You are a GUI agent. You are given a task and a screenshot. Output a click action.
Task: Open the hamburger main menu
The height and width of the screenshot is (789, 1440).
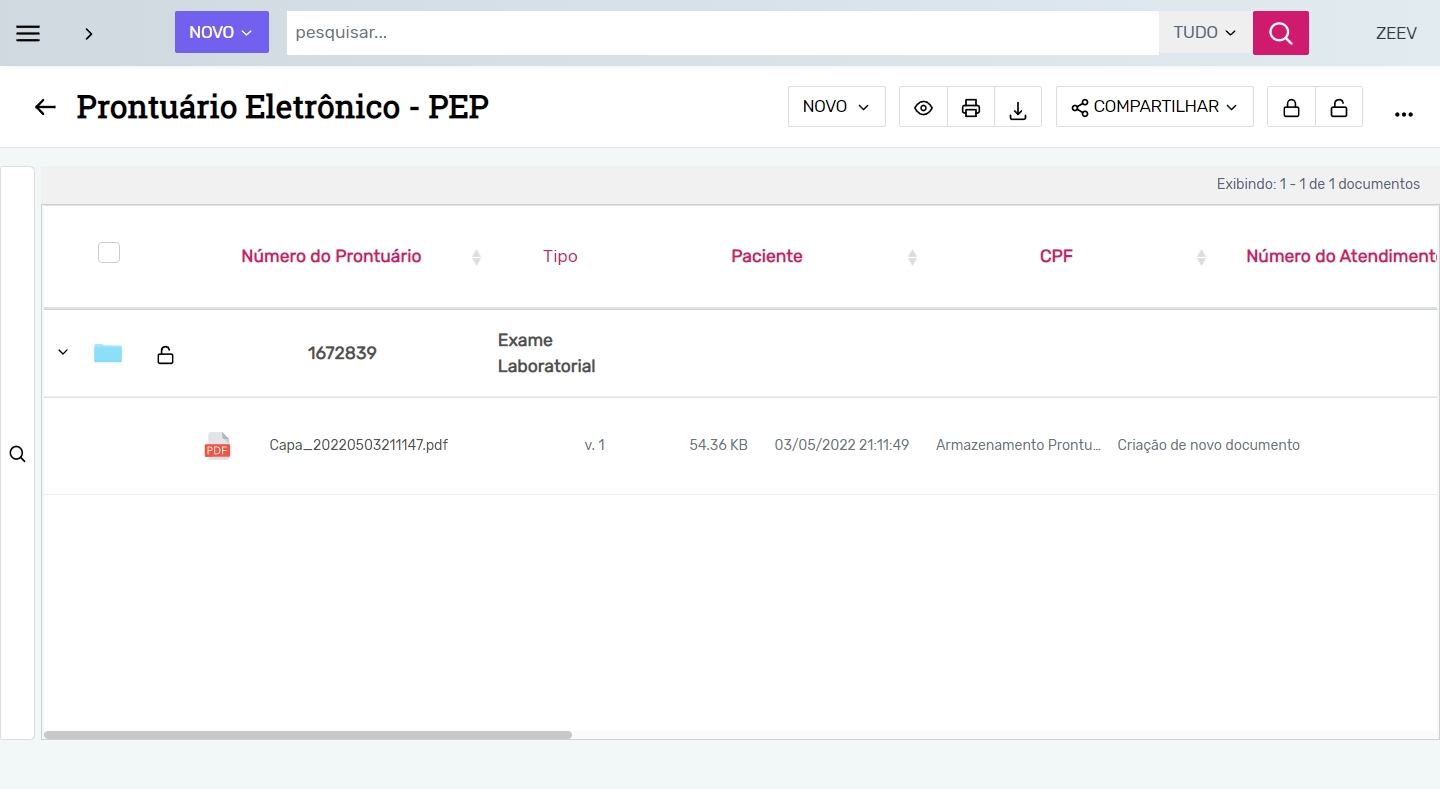click(28, 33)
